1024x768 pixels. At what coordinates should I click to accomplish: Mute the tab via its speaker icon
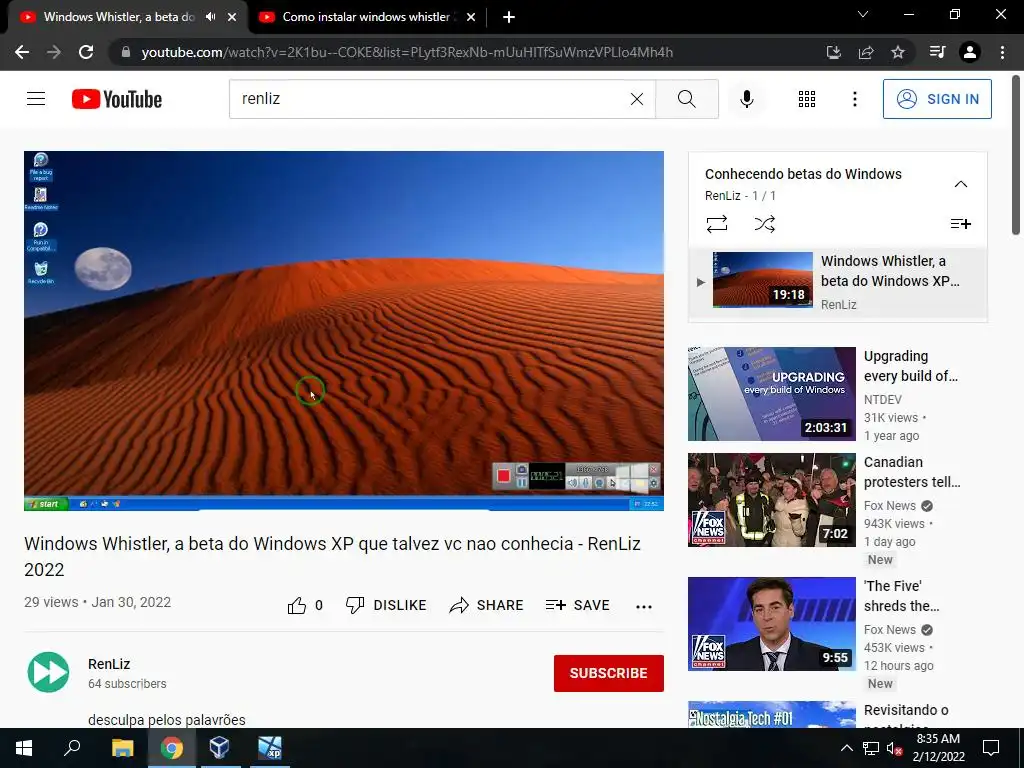[x=210, y=17]
